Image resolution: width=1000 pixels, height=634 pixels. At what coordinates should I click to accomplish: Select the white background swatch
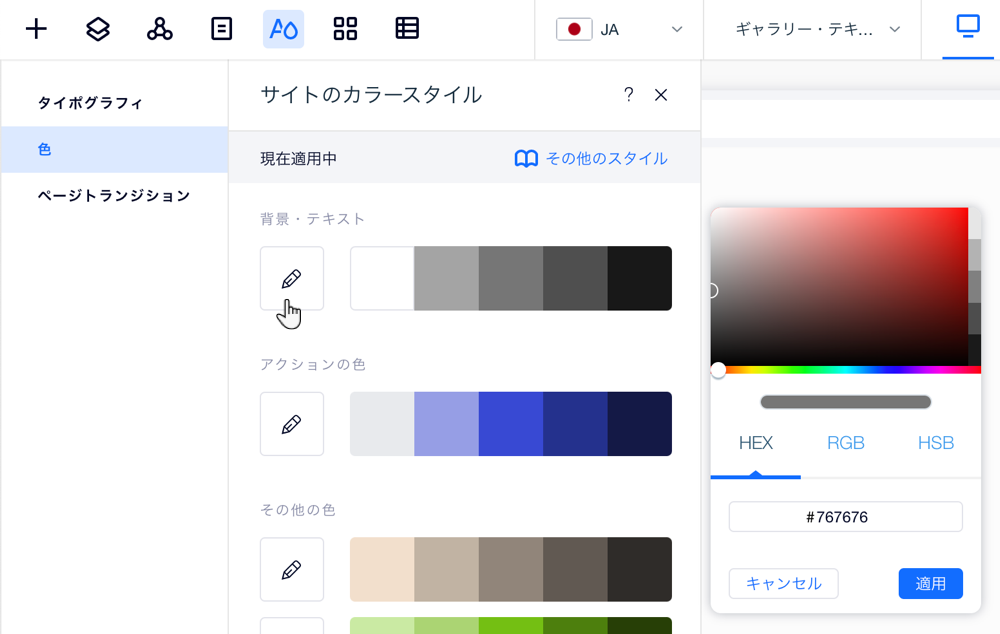pos(382,279)
